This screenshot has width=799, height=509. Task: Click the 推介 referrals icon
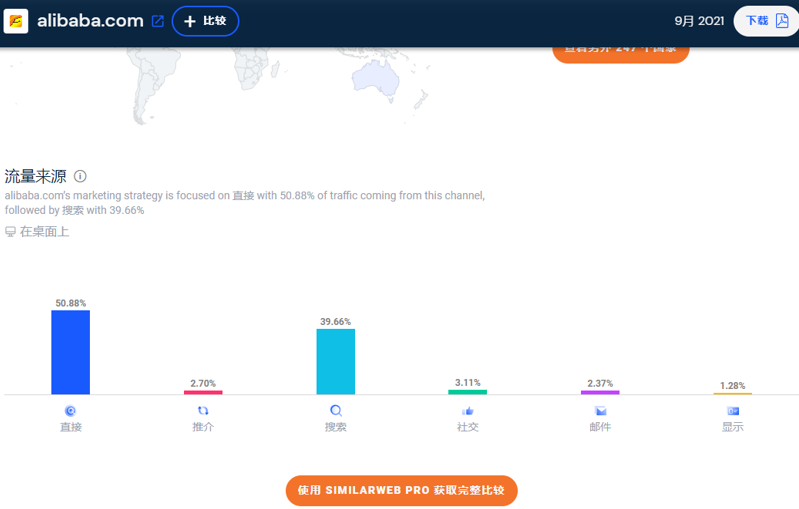pyautogui.click(x=203, y=411)
